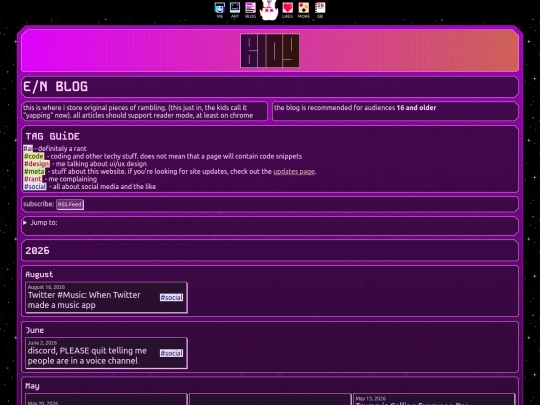
Task: Open the updates page link
Action: pos(294,171)
